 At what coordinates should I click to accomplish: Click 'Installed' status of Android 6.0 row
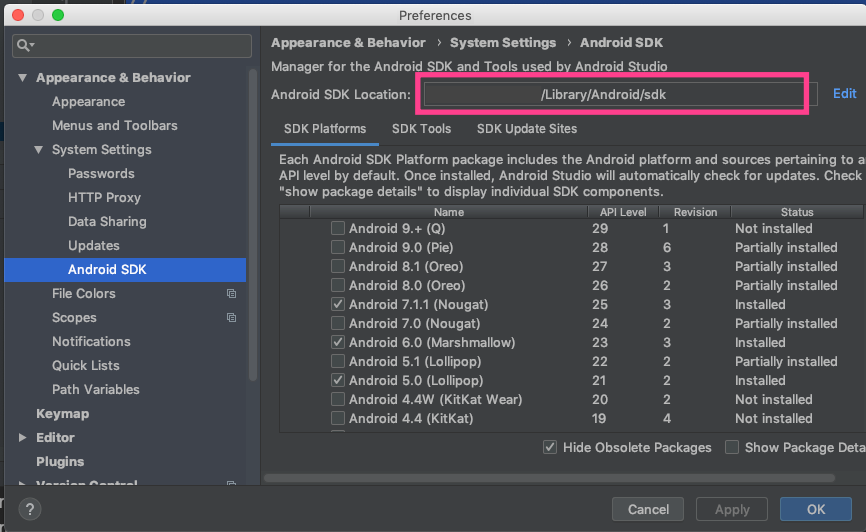(760, 343)
